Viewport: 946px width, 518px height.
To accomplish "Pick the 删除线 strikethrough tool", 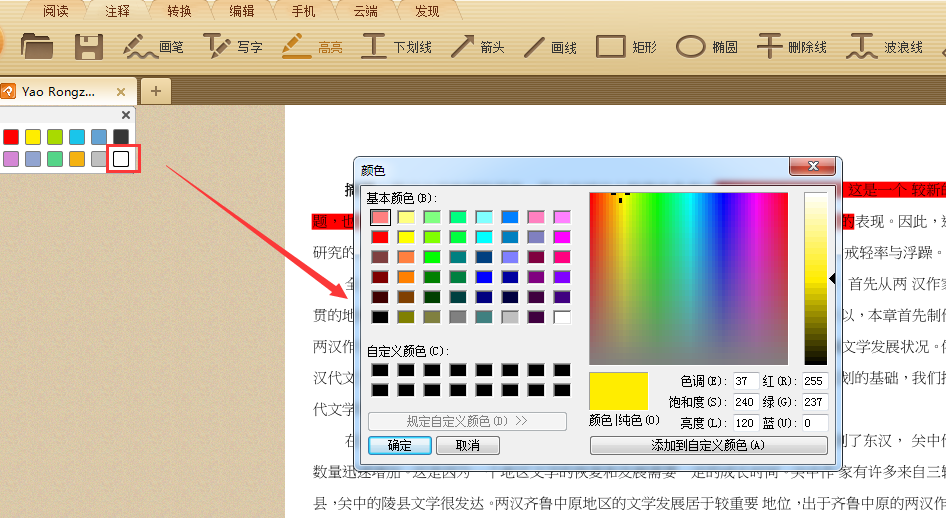I will (791, 46).
